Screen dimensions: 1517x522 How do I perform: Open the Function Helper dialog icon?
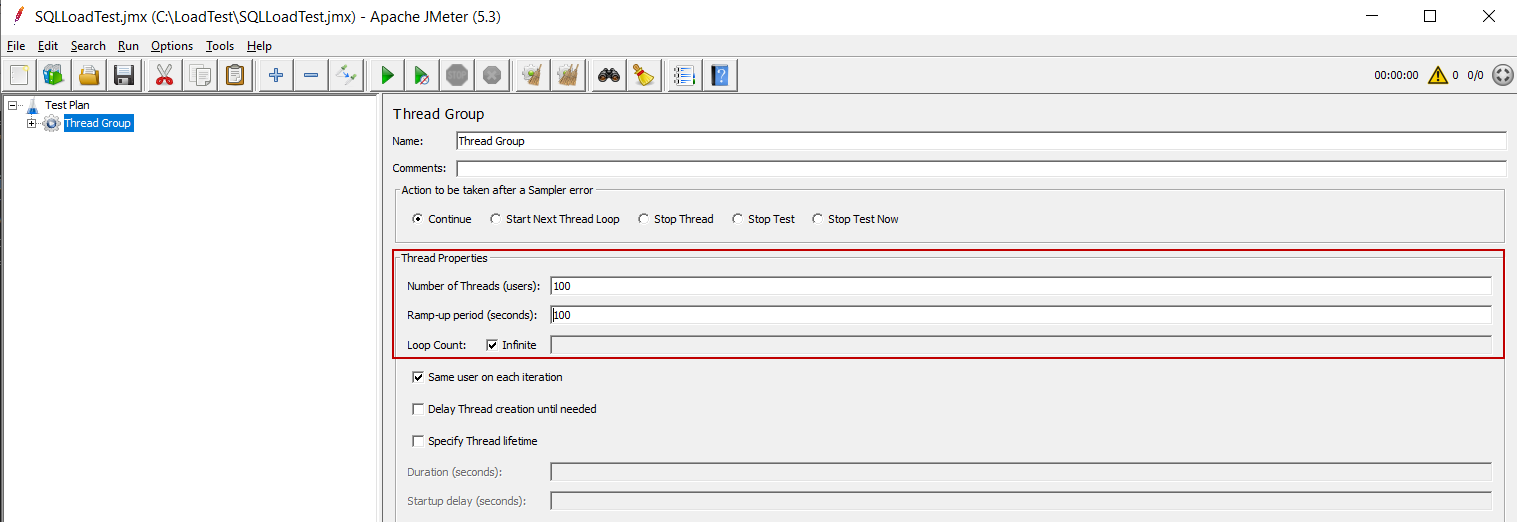tap(684, 75)
